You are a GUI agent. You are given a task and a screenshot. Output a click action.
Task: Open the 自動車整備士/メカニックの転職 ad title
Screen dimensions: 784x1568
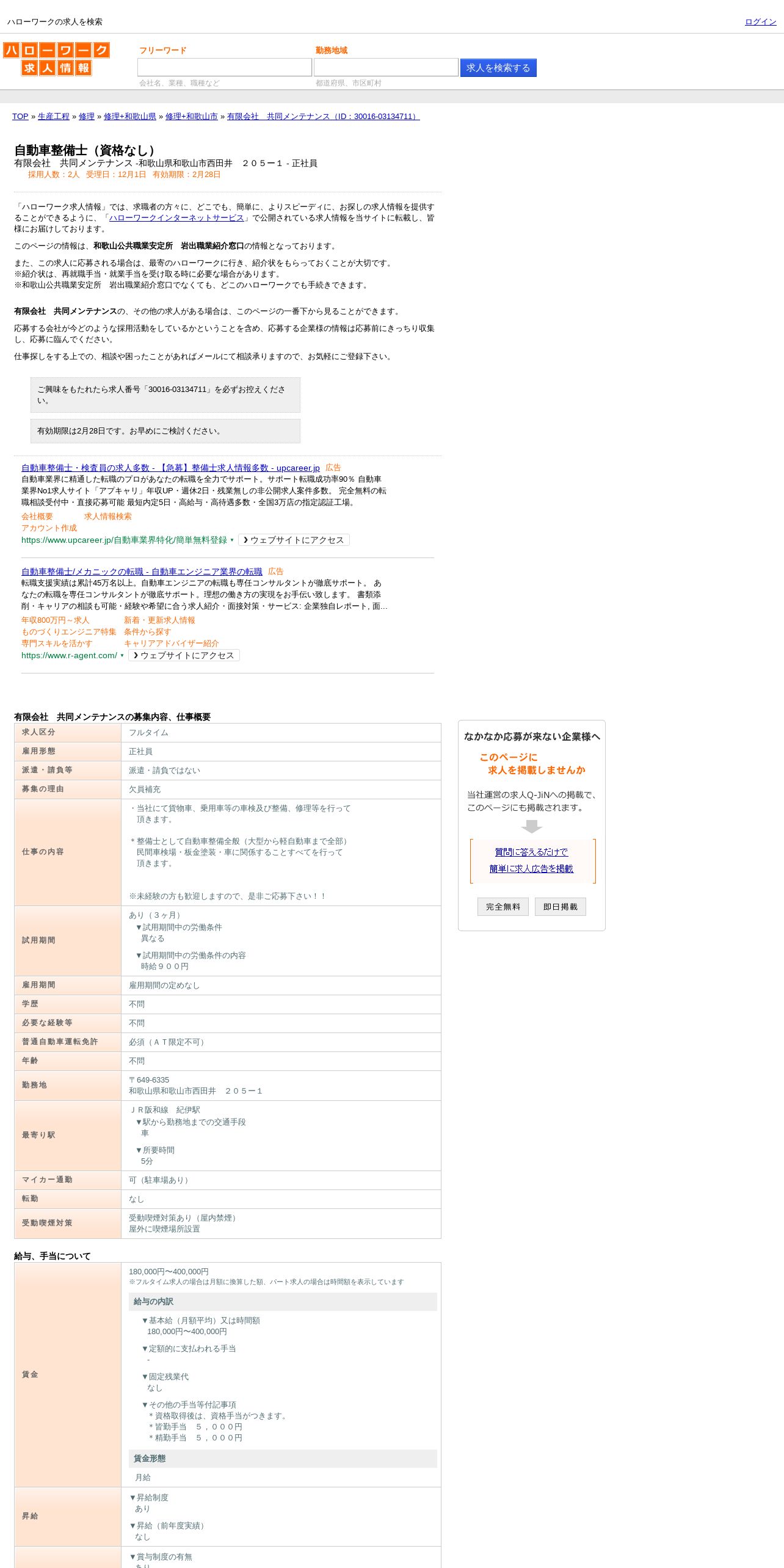click(142, 572)
